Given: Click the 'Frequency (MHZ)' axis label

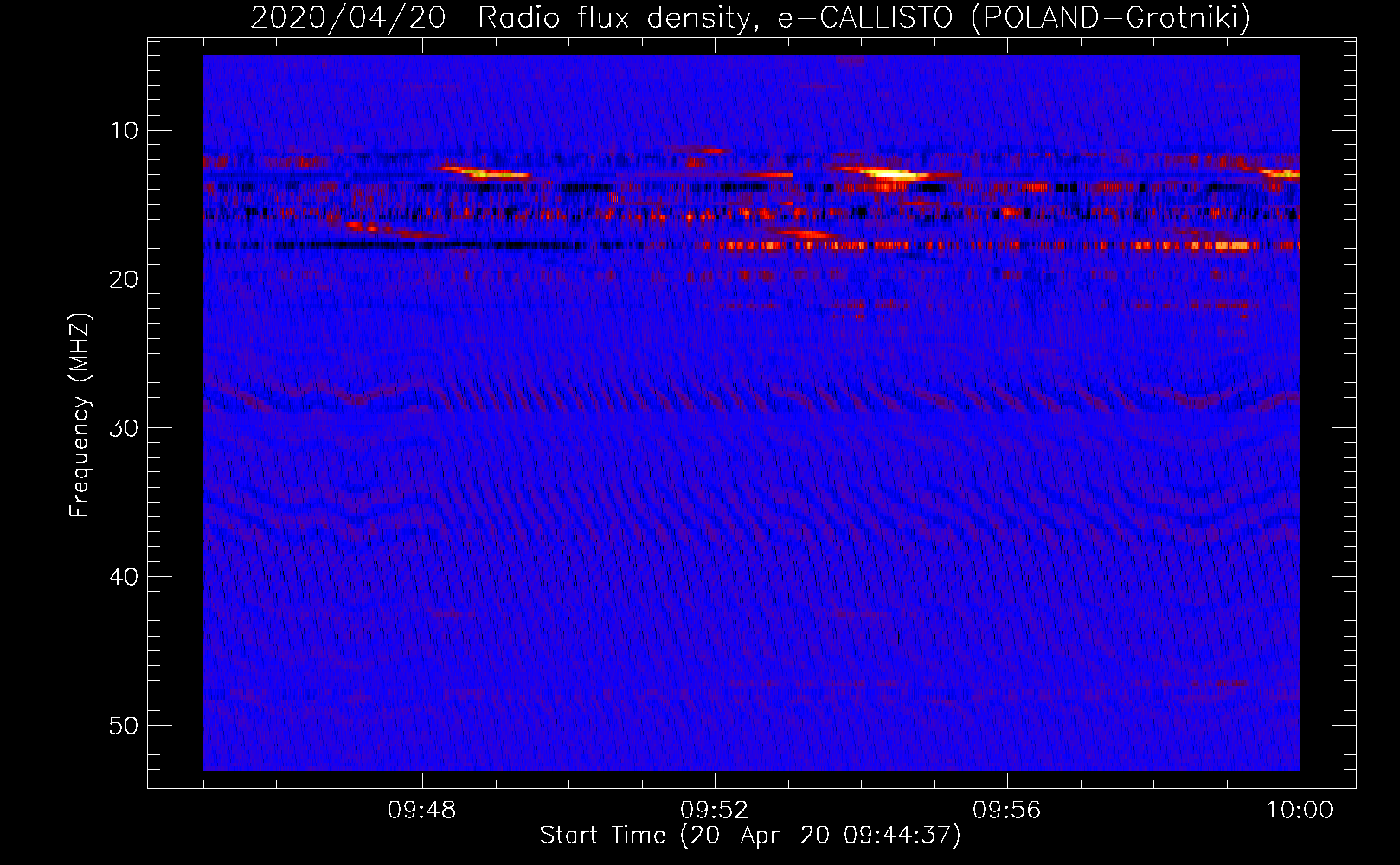Looking at the screenshot, I should click(80, 415).
